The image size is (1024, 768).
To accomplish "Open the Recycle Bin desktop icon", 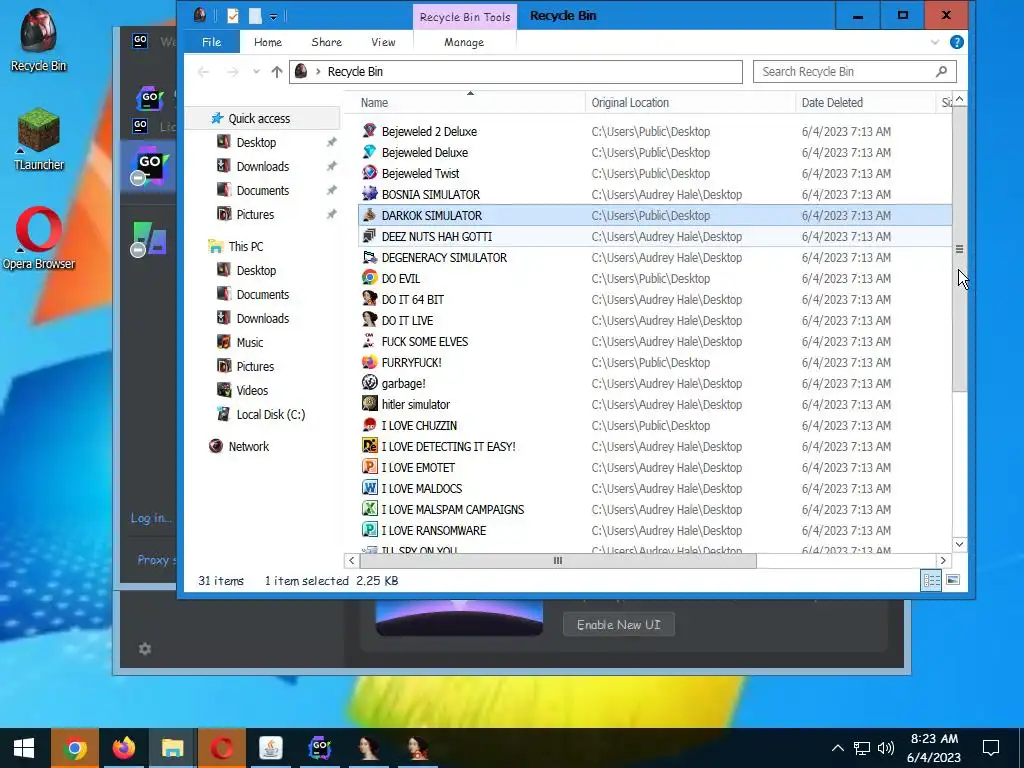I will point(39,39).
